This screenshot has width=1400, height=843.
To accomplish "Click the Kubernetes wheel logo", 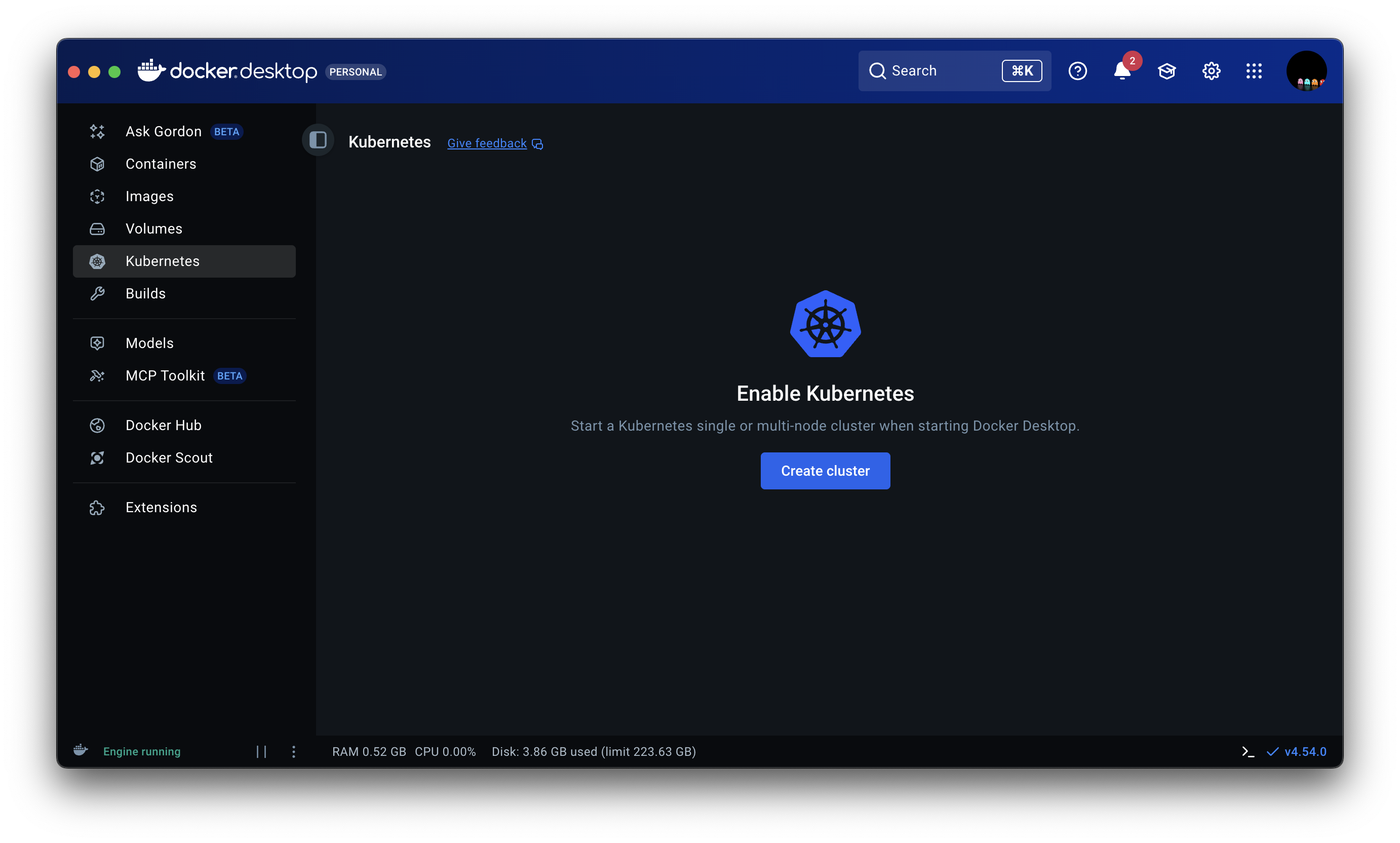I will point(825,324).
